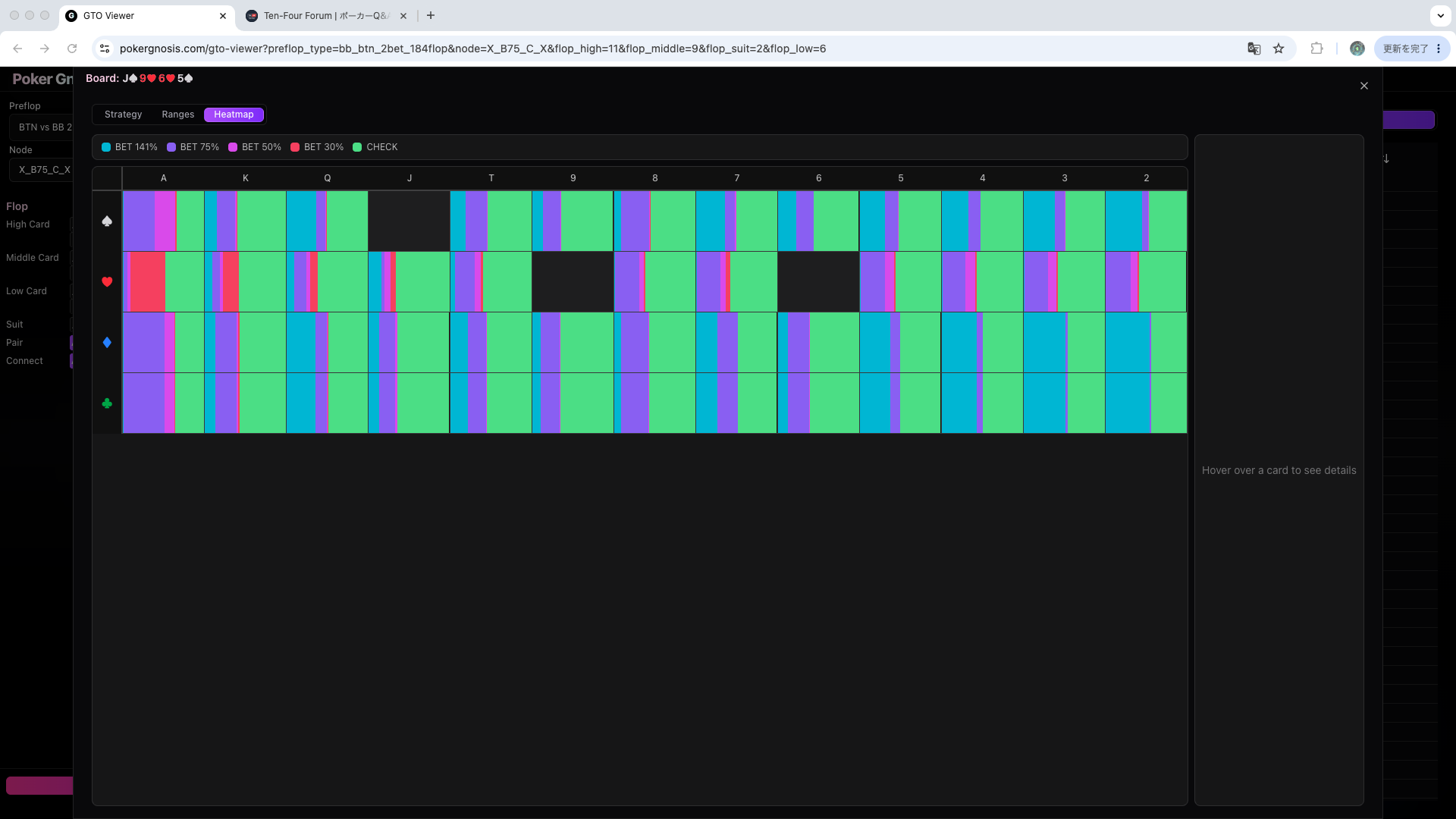Image resolution: width=1456 pixels, height=819 pixels.
Task: Click the BET 75% legend swatch
Action: [x=171, y=147]
